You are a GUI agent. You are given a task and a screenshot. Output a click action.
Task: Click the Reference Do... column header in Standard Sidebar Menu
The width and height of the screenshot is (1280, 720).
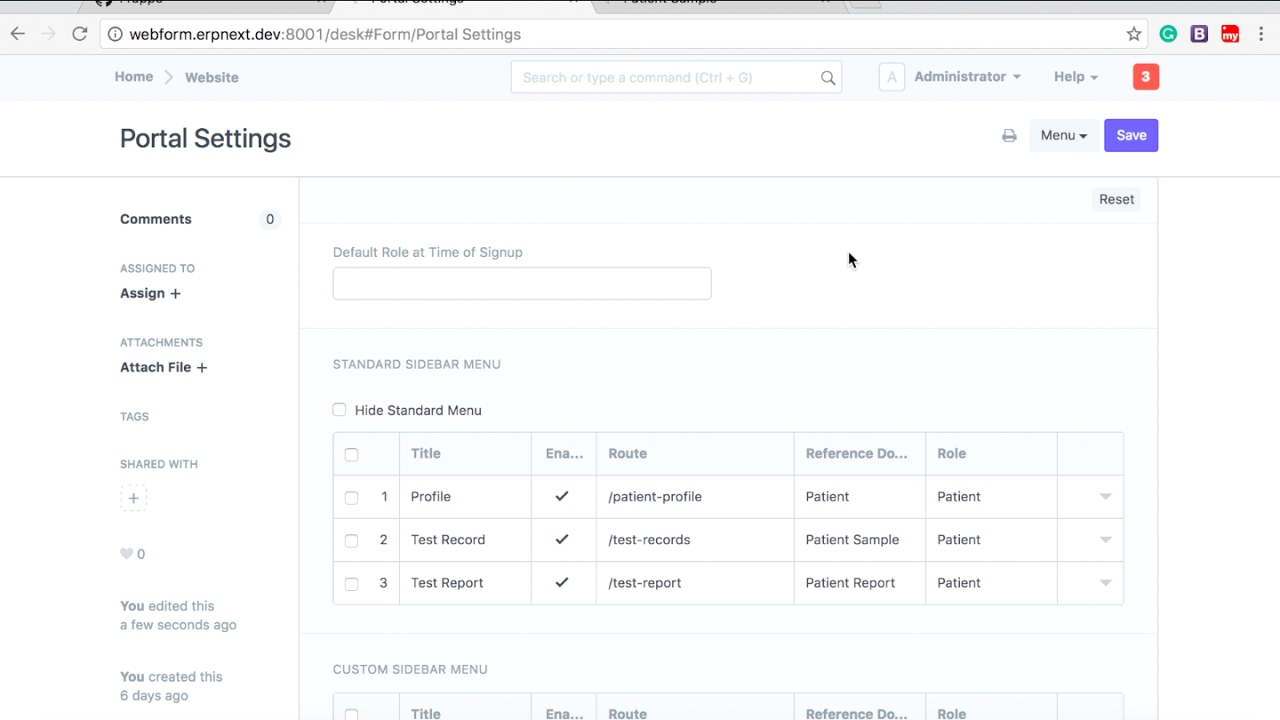pos(860,453)
